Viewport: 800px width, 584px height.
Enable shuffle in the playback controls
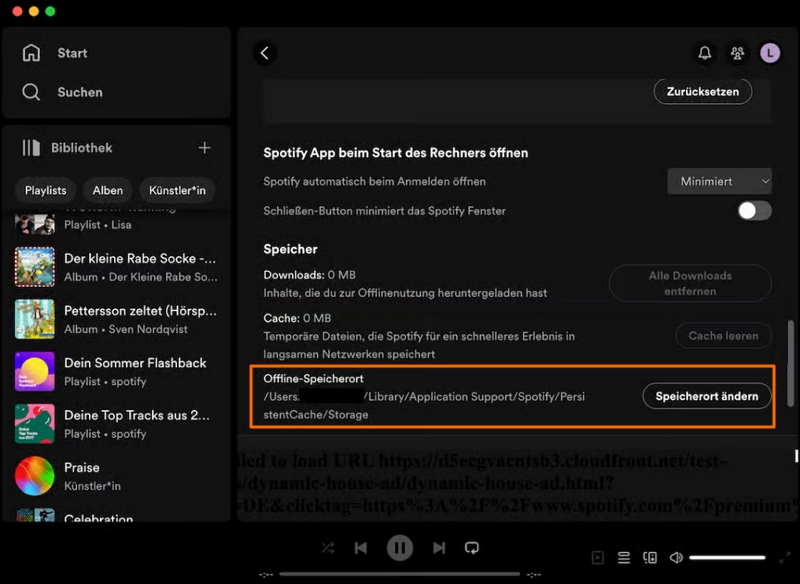point(328,547)
